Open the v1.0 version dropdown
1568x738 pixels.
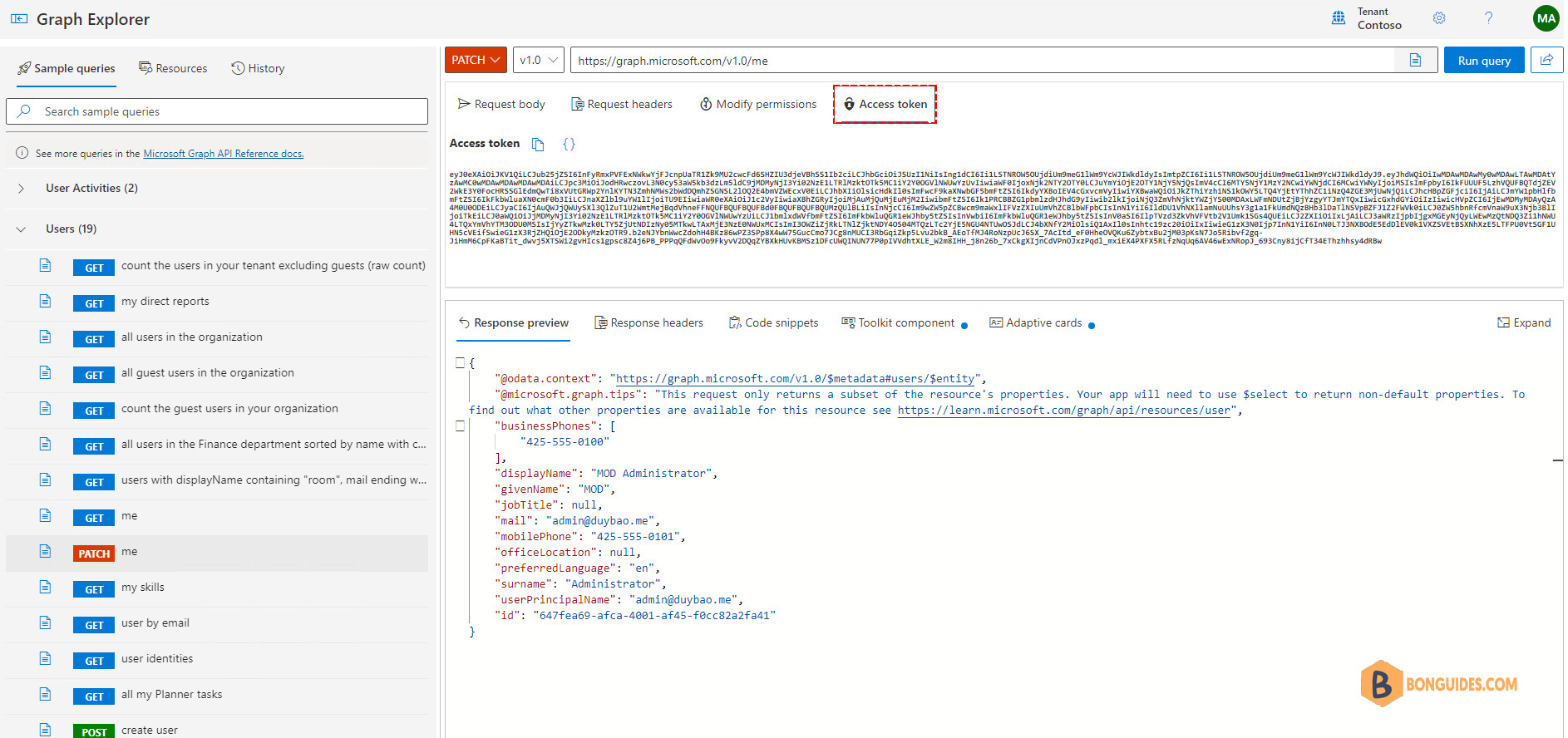point(539,60)
